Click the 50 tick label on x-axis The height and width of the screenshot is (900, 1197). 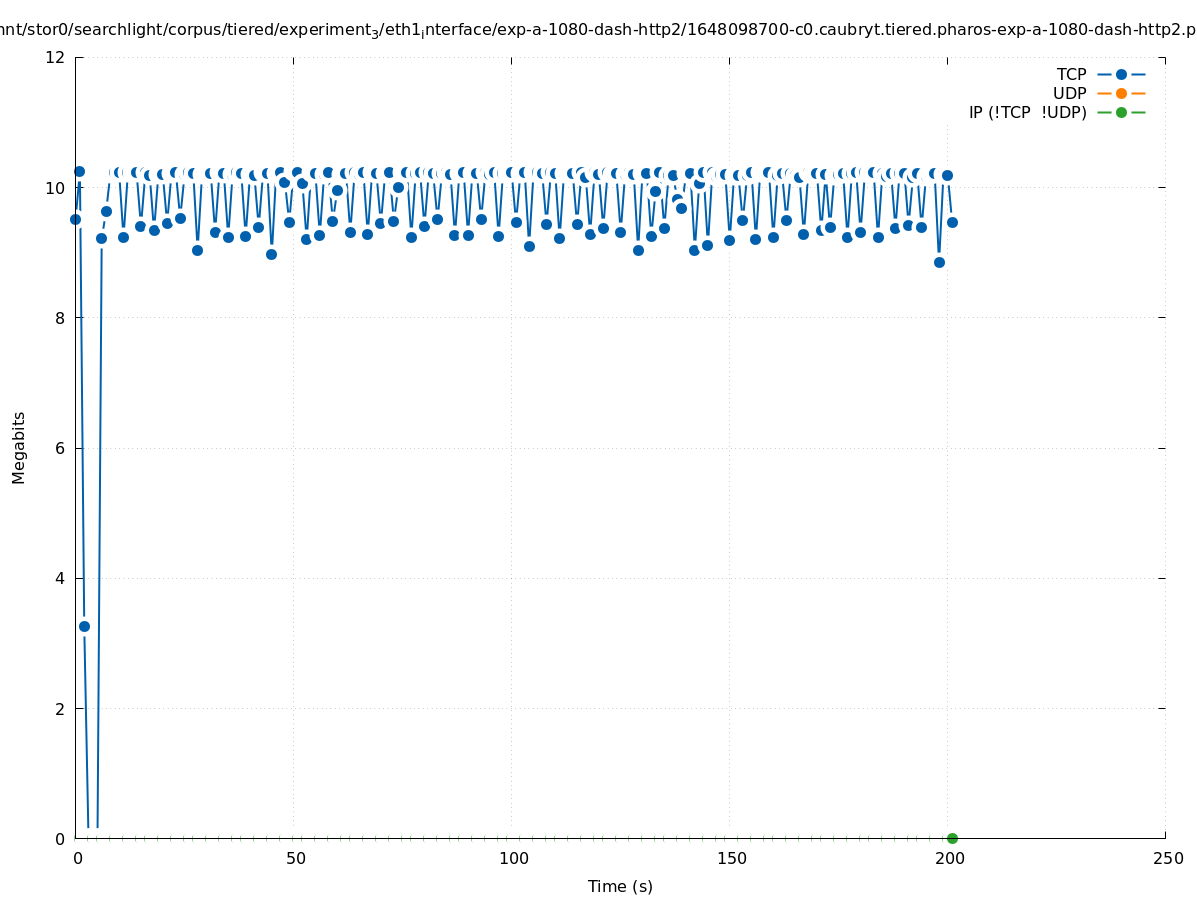click(x=295, y=859)
